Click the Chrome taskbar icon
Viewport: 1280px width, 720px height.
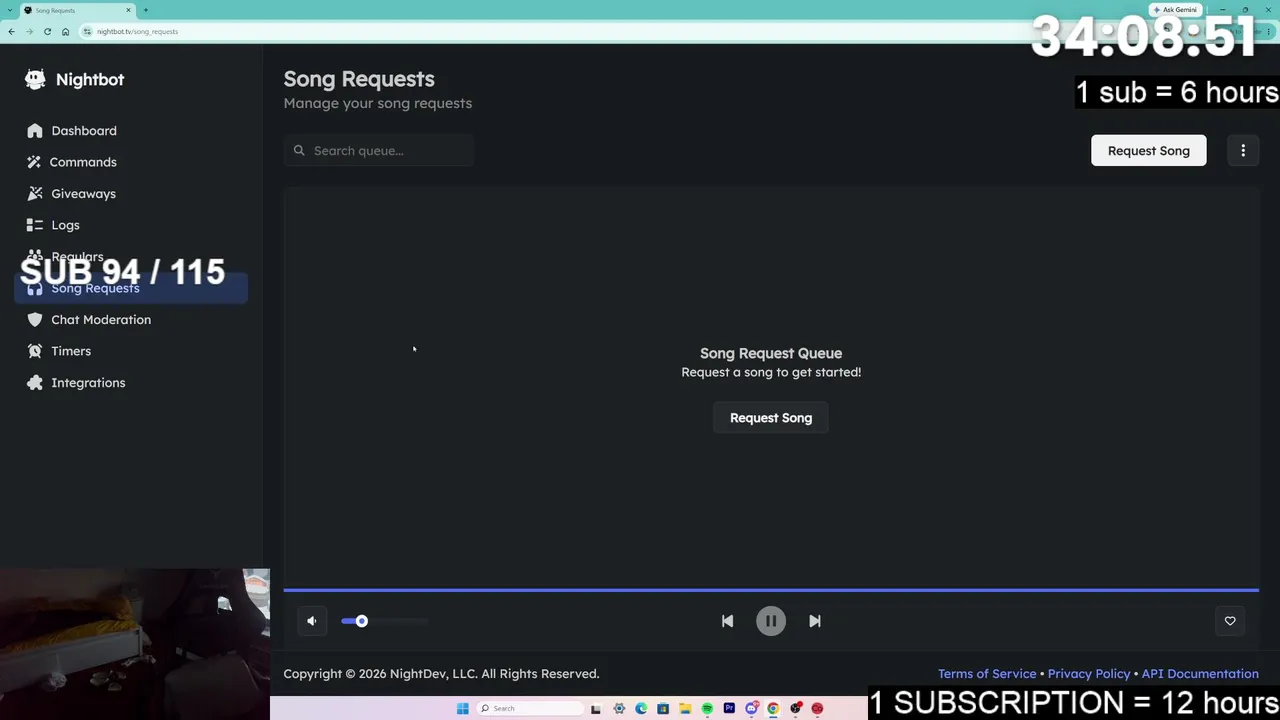pos(773,709)
